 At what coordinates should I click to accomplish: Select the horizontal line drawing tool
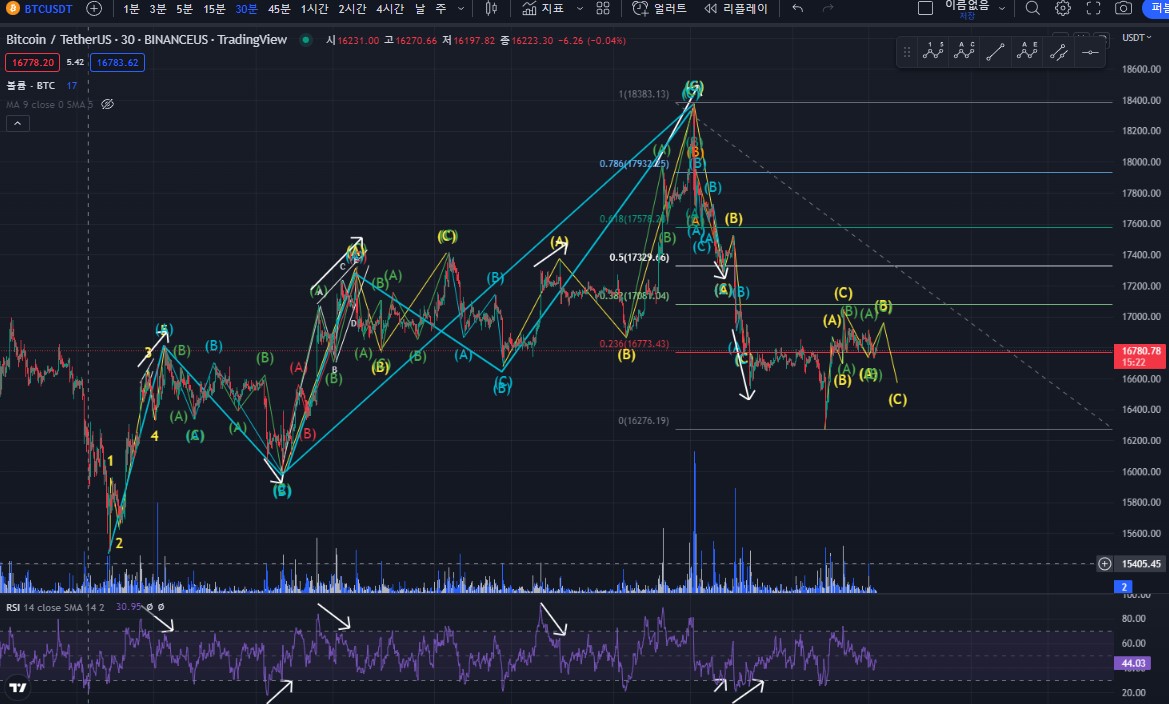(1090, 51)
